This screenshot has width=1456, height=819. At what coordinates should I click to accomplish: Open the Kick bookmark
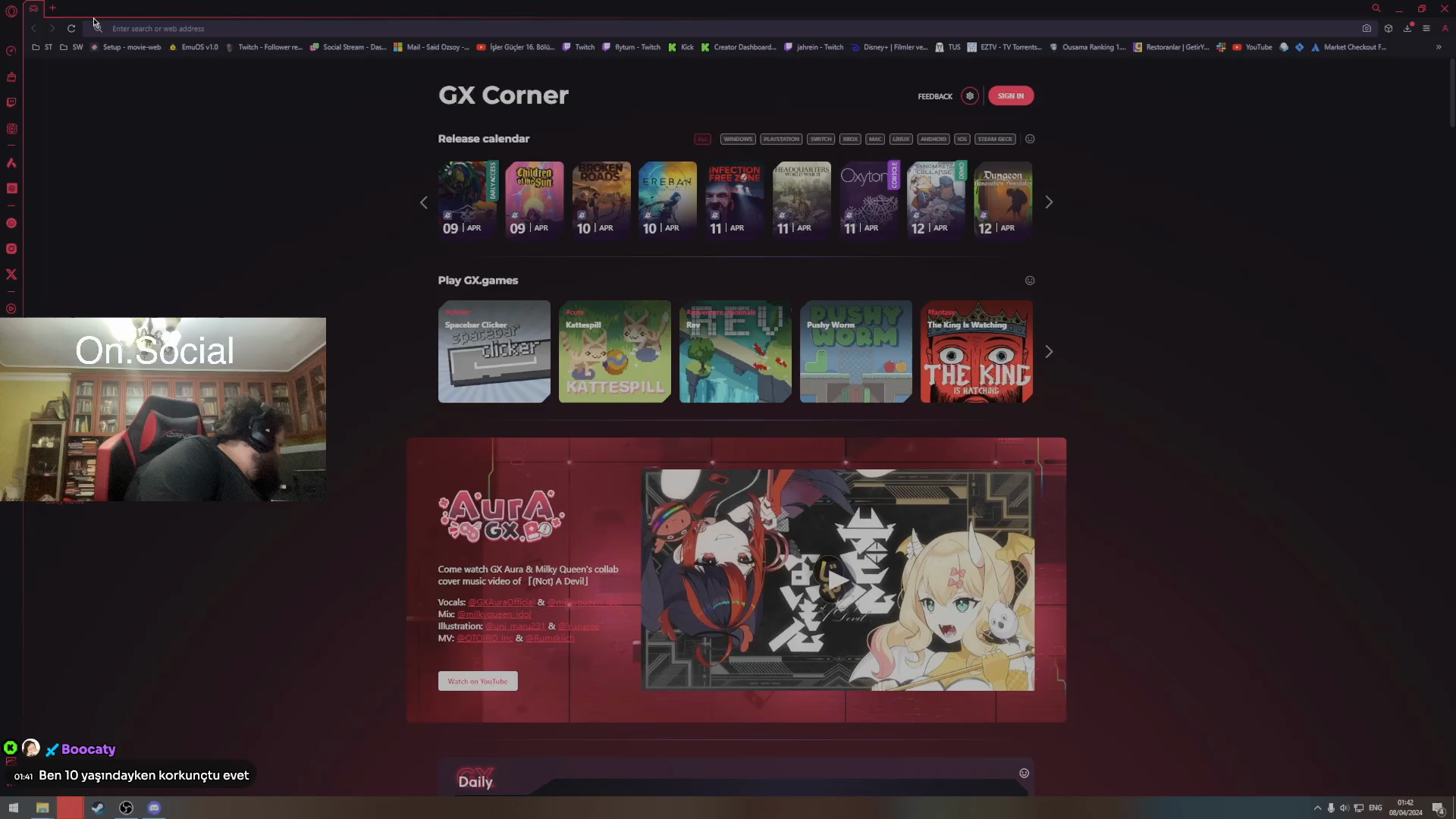point(681,47)
